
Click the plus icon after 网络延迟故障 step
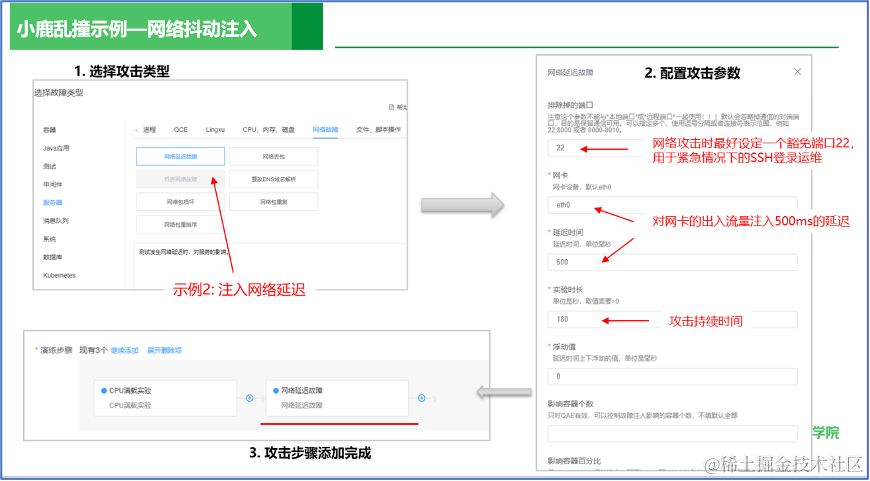pos(421,398)
